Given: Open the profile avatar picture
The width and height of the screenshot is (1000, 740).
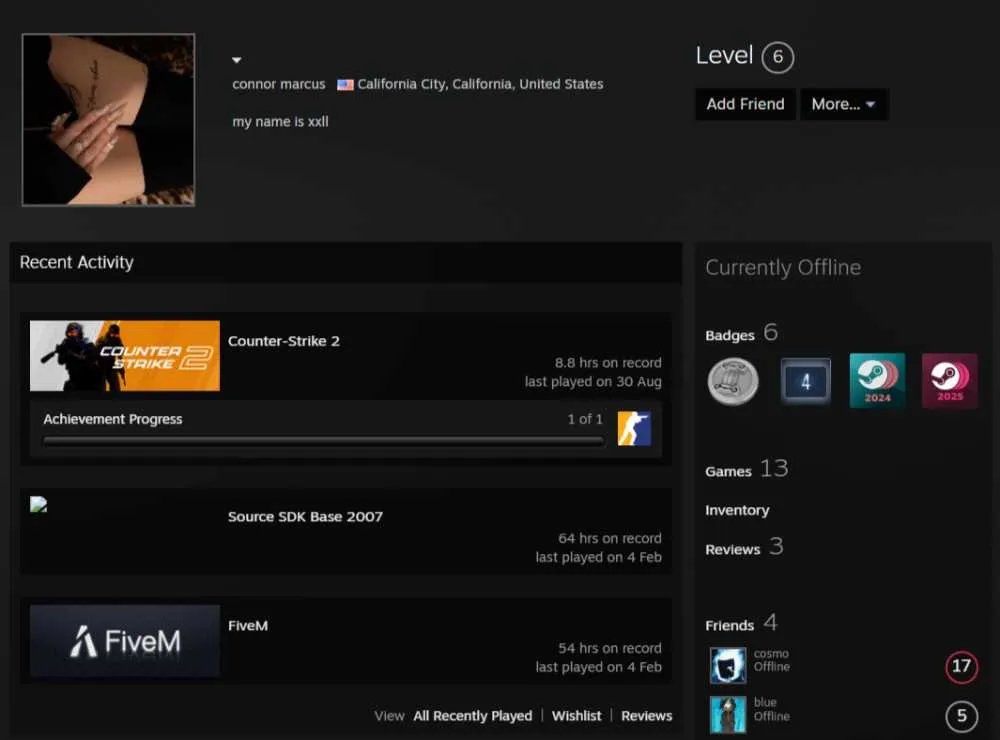Looking at the screenshot, I should pos(108,120).
